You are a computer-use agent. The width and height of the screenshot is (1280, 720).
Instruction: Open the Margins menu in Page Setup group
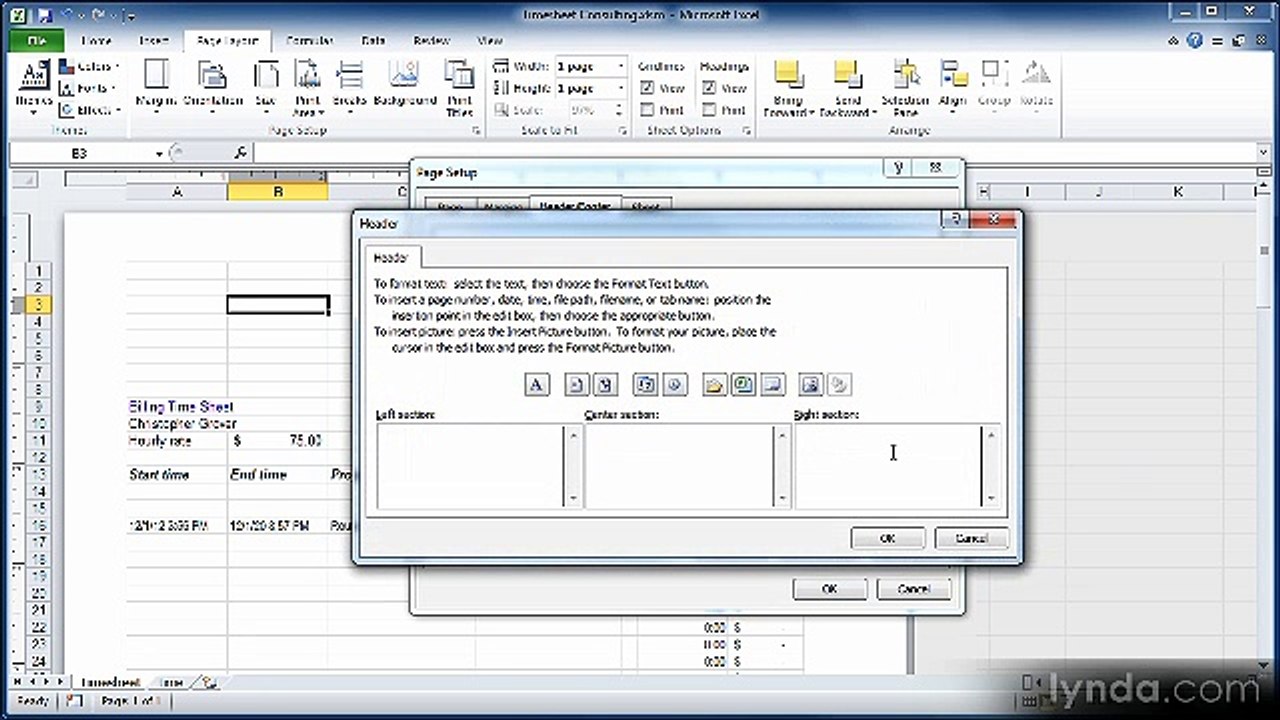[x=156, y=88]
